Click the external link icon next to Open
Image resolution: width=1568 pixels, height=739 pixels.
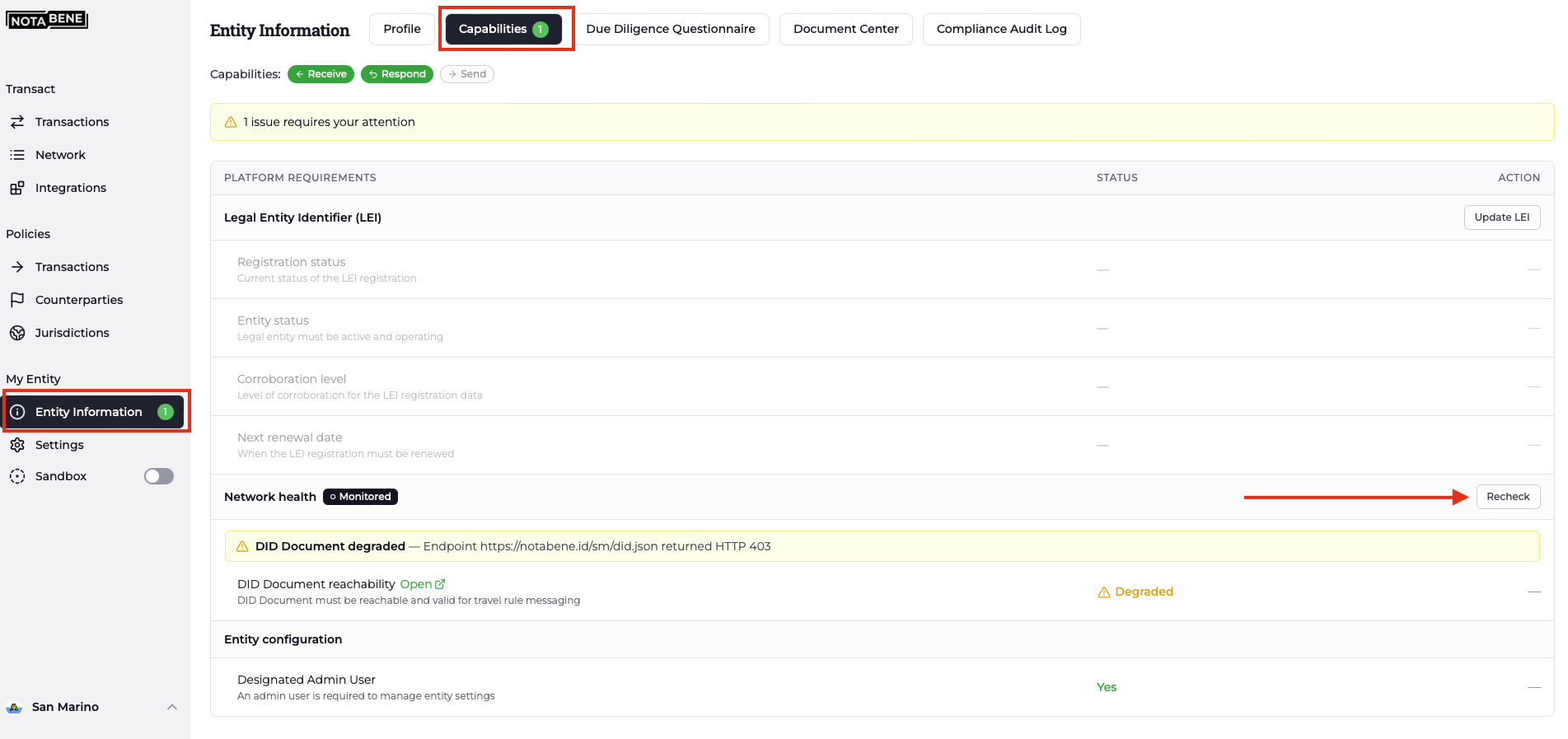point(440,584)
